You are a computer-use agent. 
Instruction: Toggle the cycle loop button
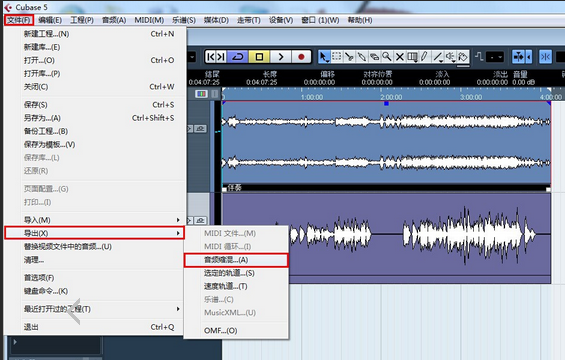pos(237,57)
